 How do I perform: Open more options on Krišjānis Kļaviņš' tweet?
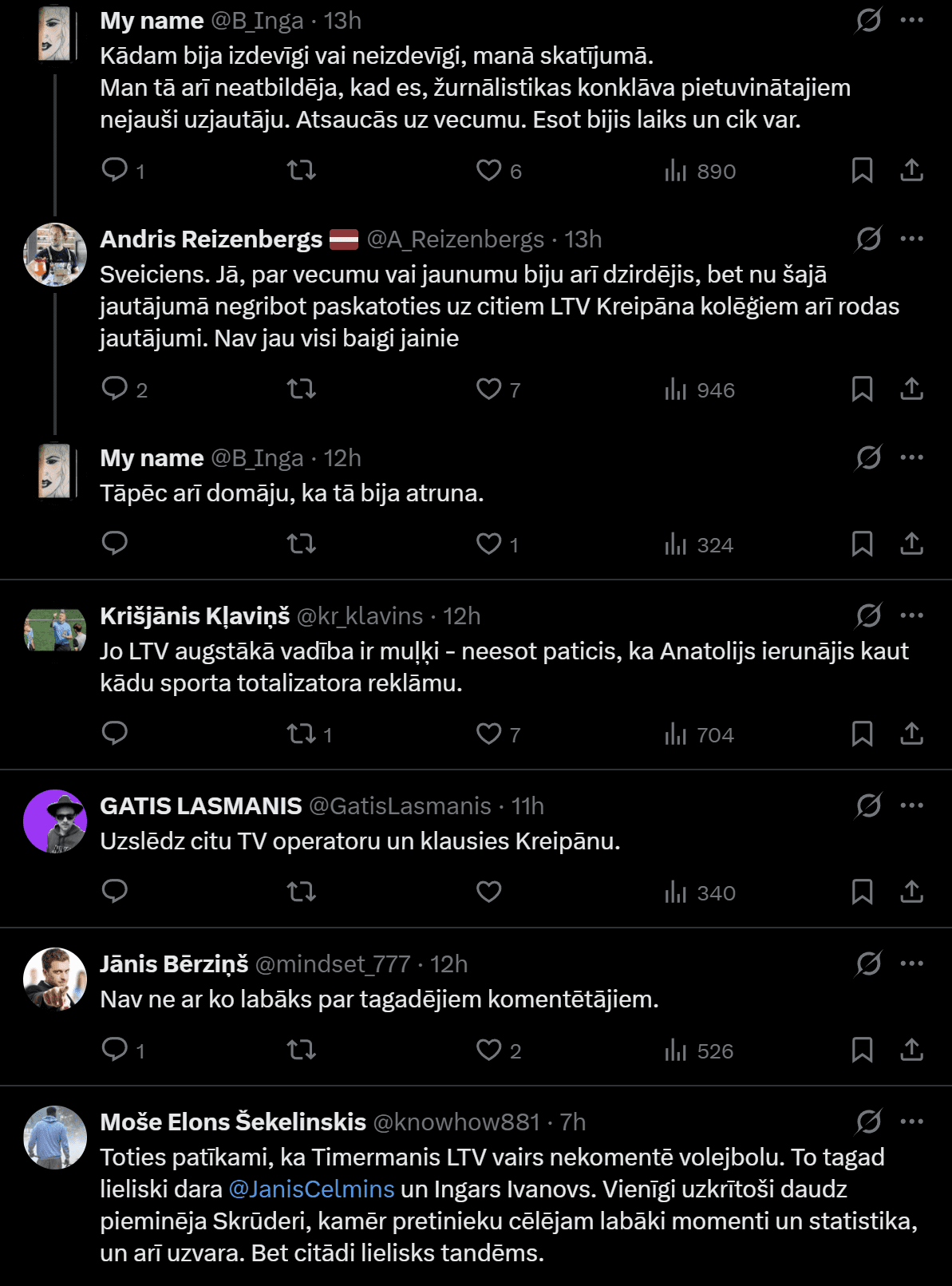(x=911, y=615)
